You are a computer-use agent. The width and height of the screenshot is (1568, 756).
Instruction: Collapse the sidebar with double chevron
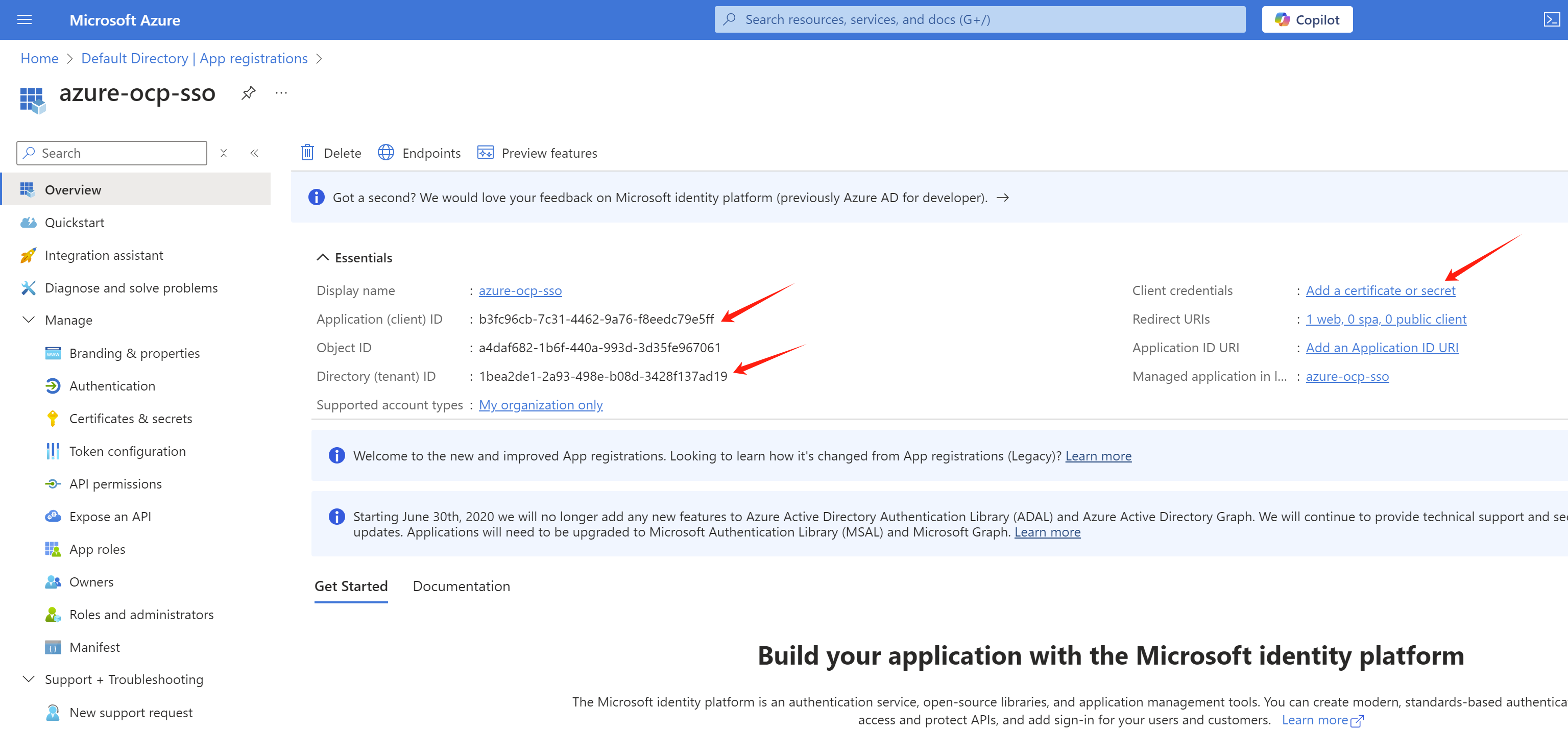click(x=254, y=153)
